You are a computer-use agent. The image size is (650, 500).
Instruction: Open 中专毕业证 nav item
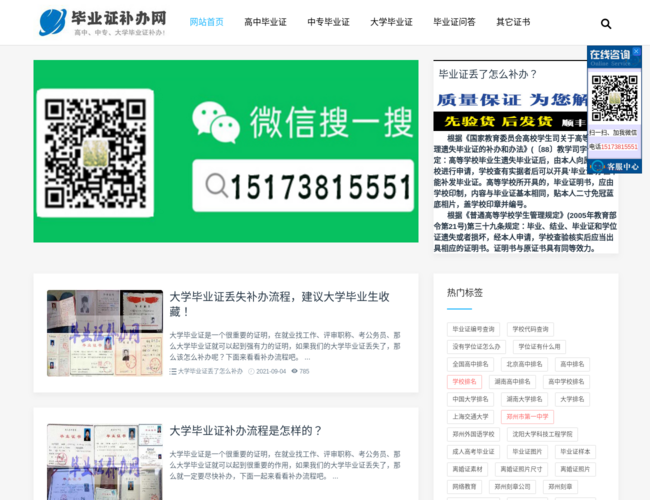pos(328,22)
